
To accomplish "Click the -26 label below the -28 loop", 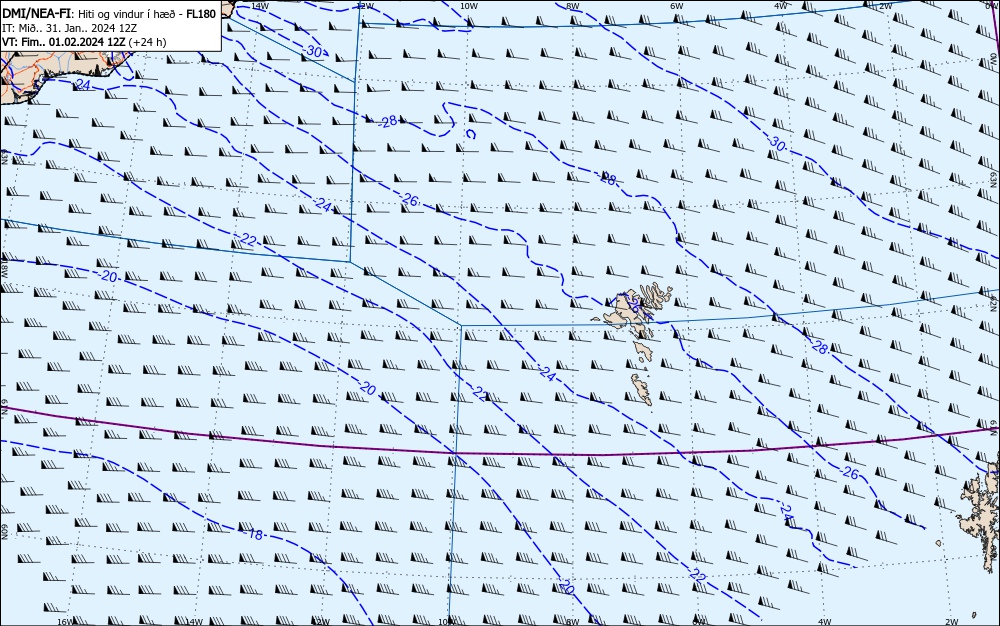I will pos(409,200).
